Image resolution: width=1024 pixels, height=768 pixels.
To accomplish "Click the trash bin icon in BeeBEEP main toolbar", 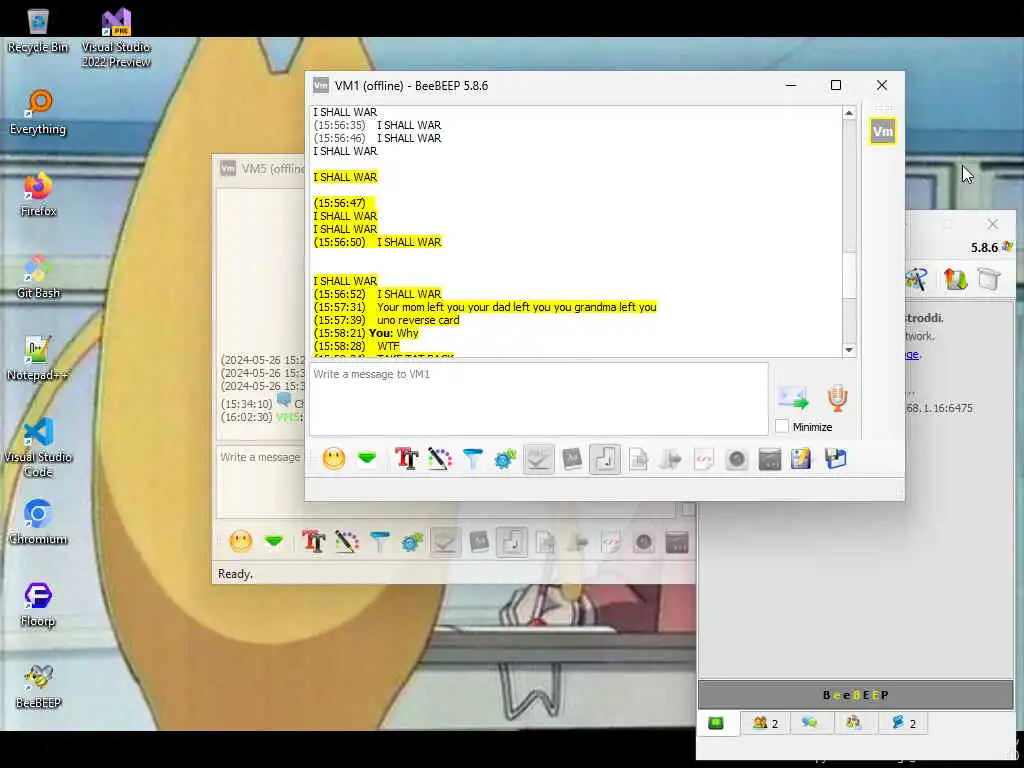I will pos(989,280).
